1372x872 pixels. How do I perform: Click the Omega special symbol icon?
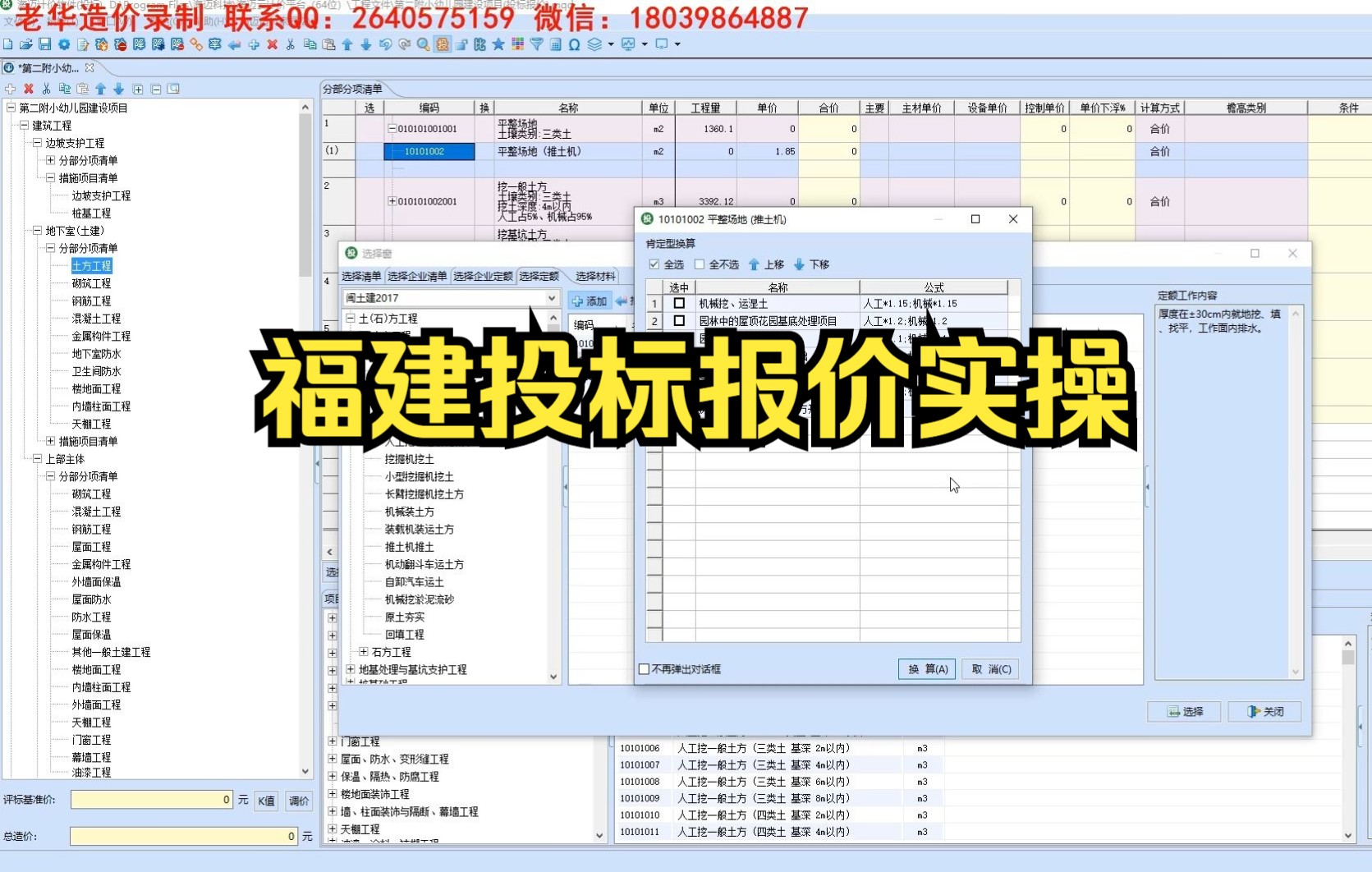tap(574, 44)
